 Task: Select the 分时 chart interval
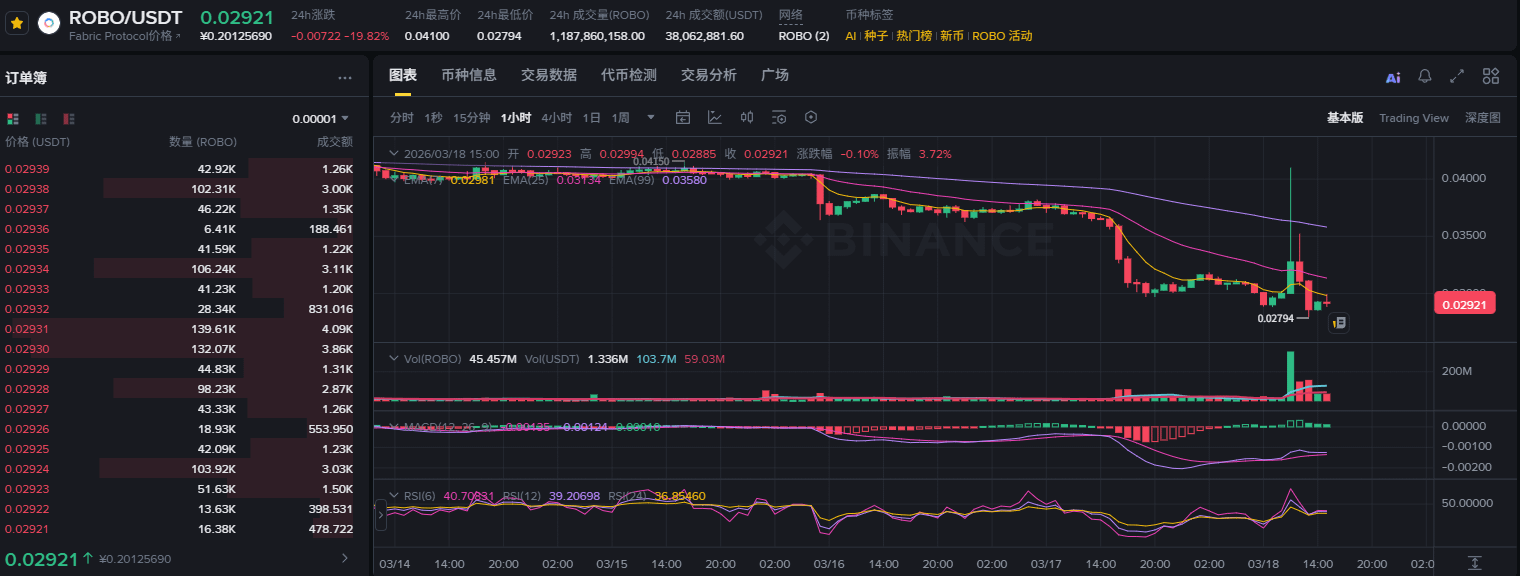[401, 118]
